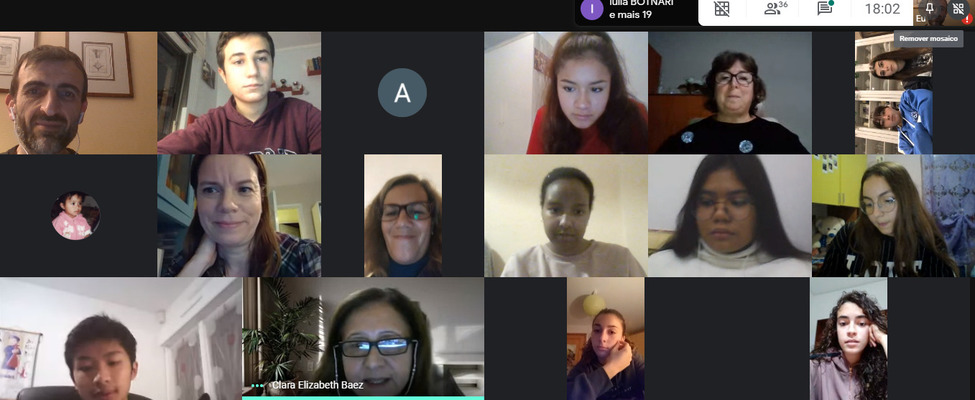Select the gray letter A avatar

(x=402, y=93)
